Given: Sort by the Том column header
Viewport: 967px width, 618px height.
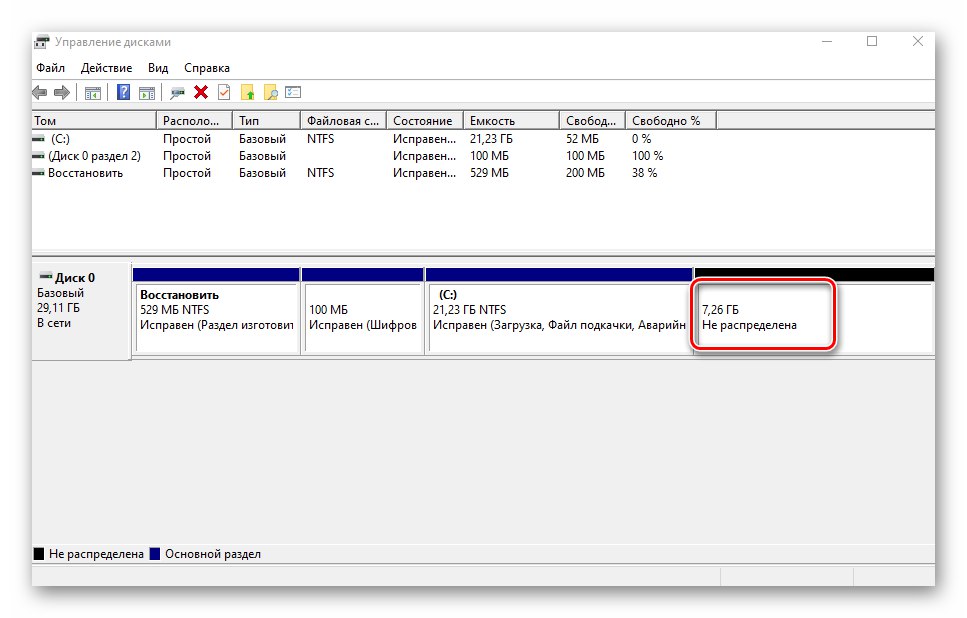Looking at the screenshot, I should point(94,121).
